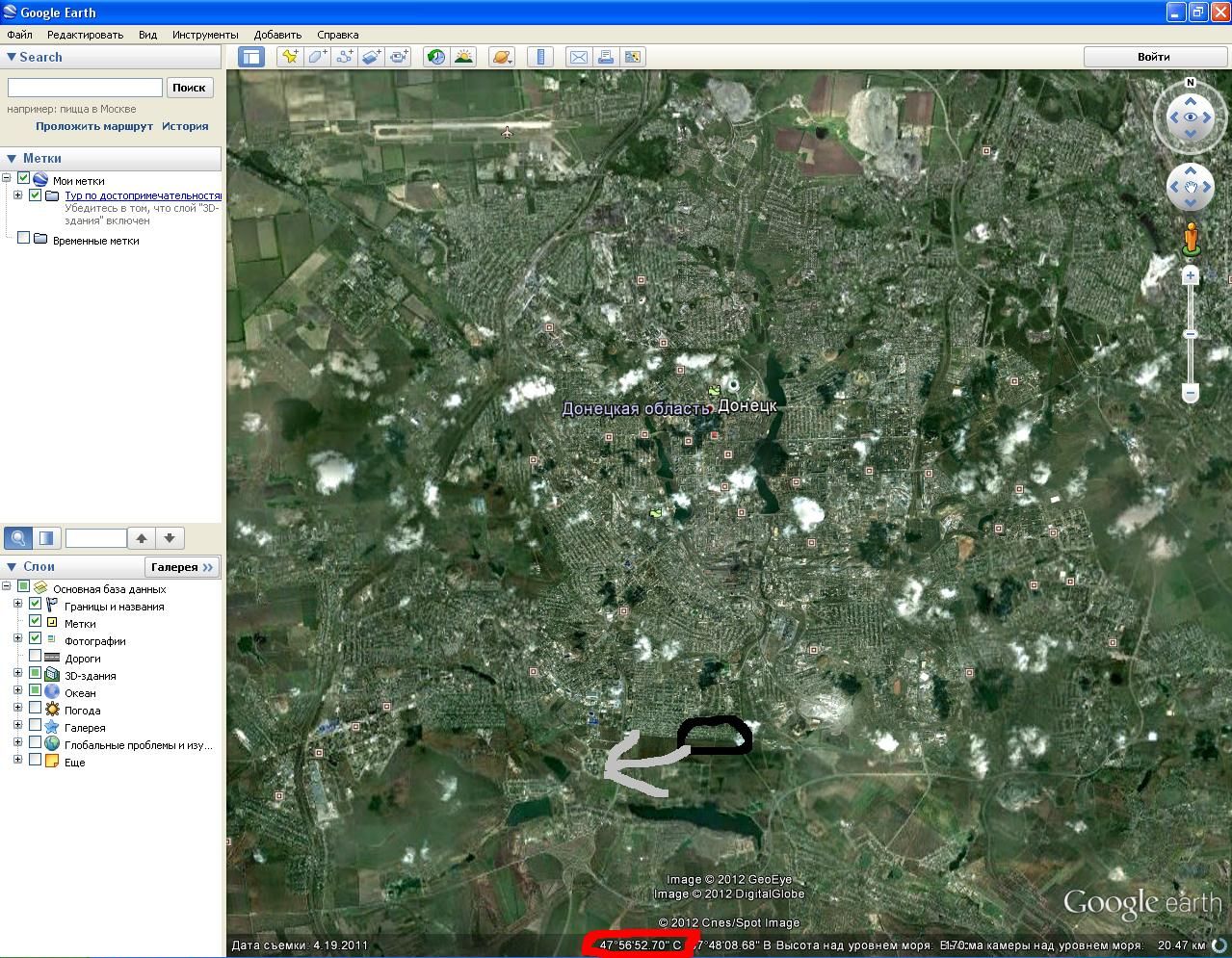Toggle sunlight across the landscape icon
1232x958 pixels.
pyautogui.click(x=463, y=57)
